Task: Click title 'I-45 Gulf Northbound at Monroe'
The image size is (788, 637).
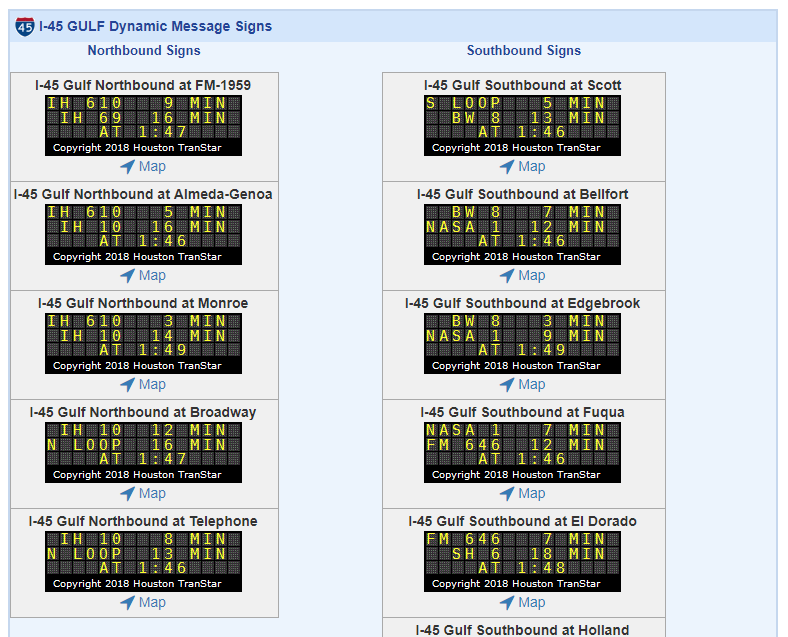Action: click(x=143, y=303)
